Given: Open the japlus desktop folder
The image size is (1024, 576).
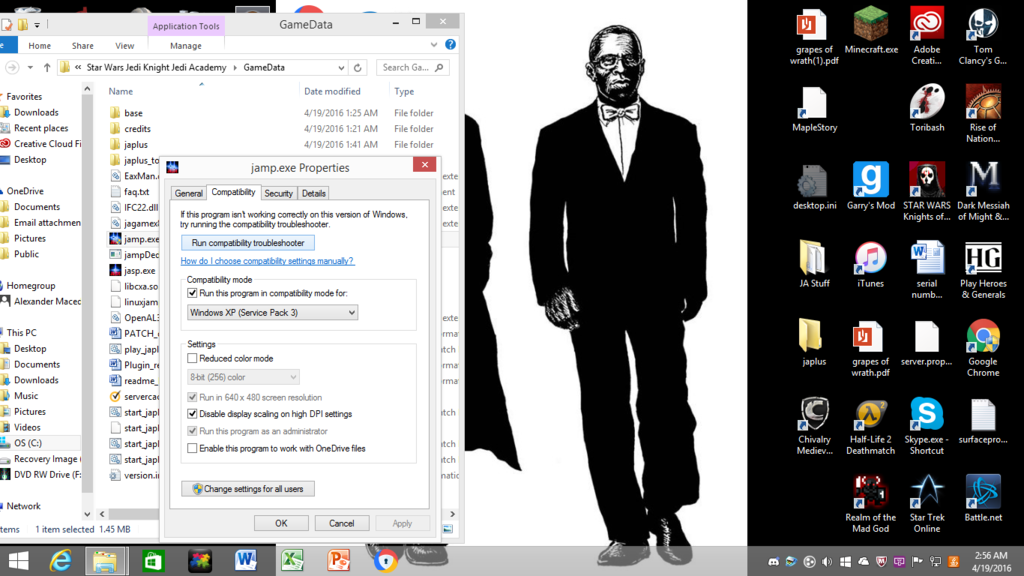Looking at the screenshot, I should 814,343.
